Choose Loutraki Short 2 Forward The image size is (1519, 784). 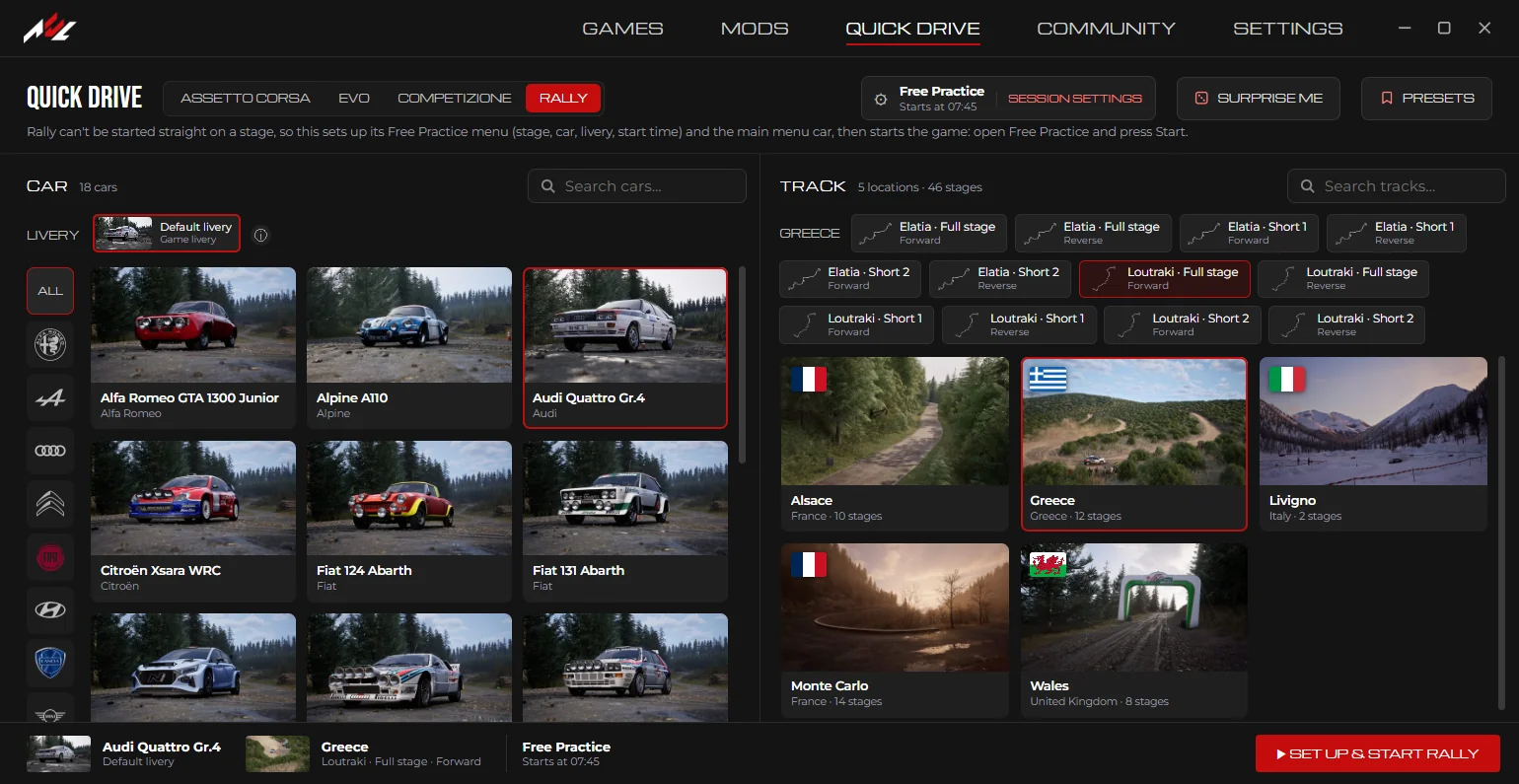coord(1183,324)
